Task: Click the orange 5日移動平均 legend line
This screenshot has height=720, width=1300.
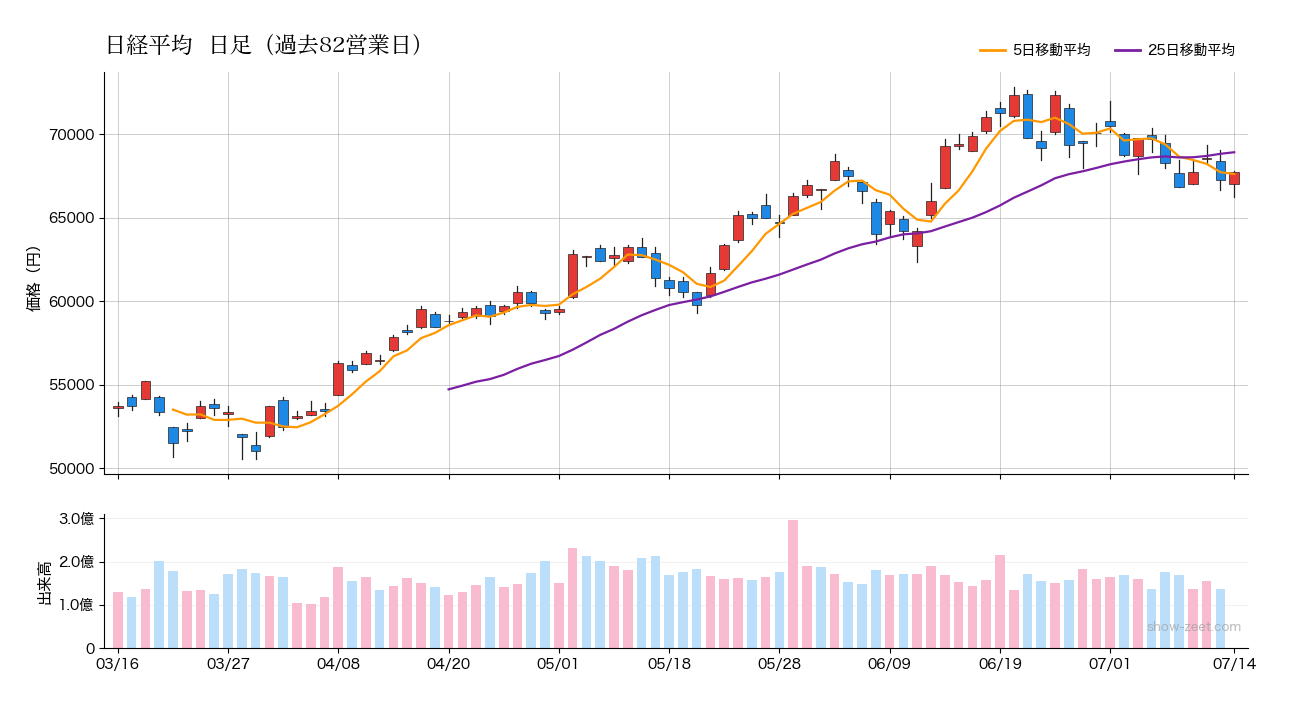Action: (992, 50)
